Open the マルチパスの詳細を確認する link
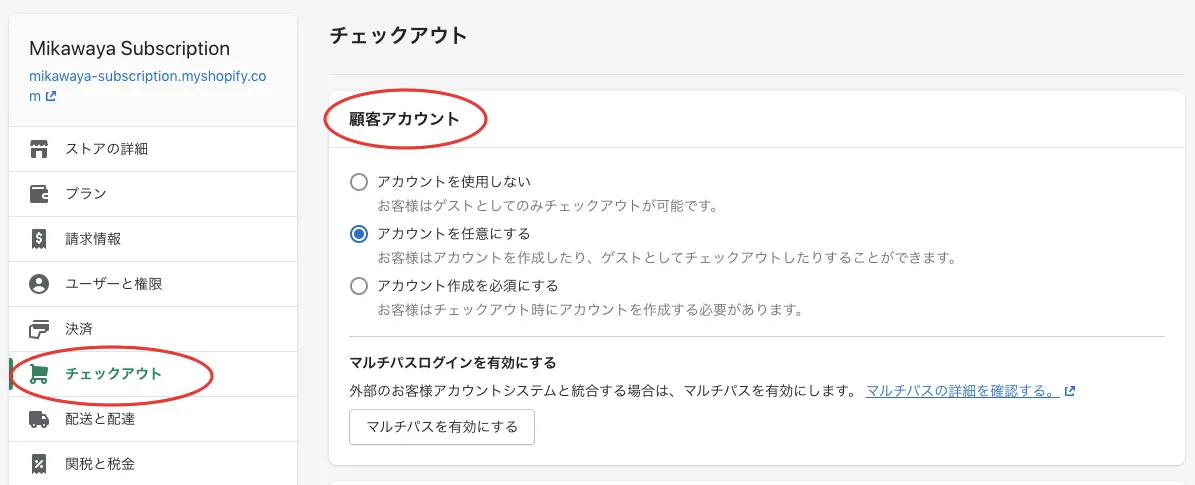 (962, 391)
